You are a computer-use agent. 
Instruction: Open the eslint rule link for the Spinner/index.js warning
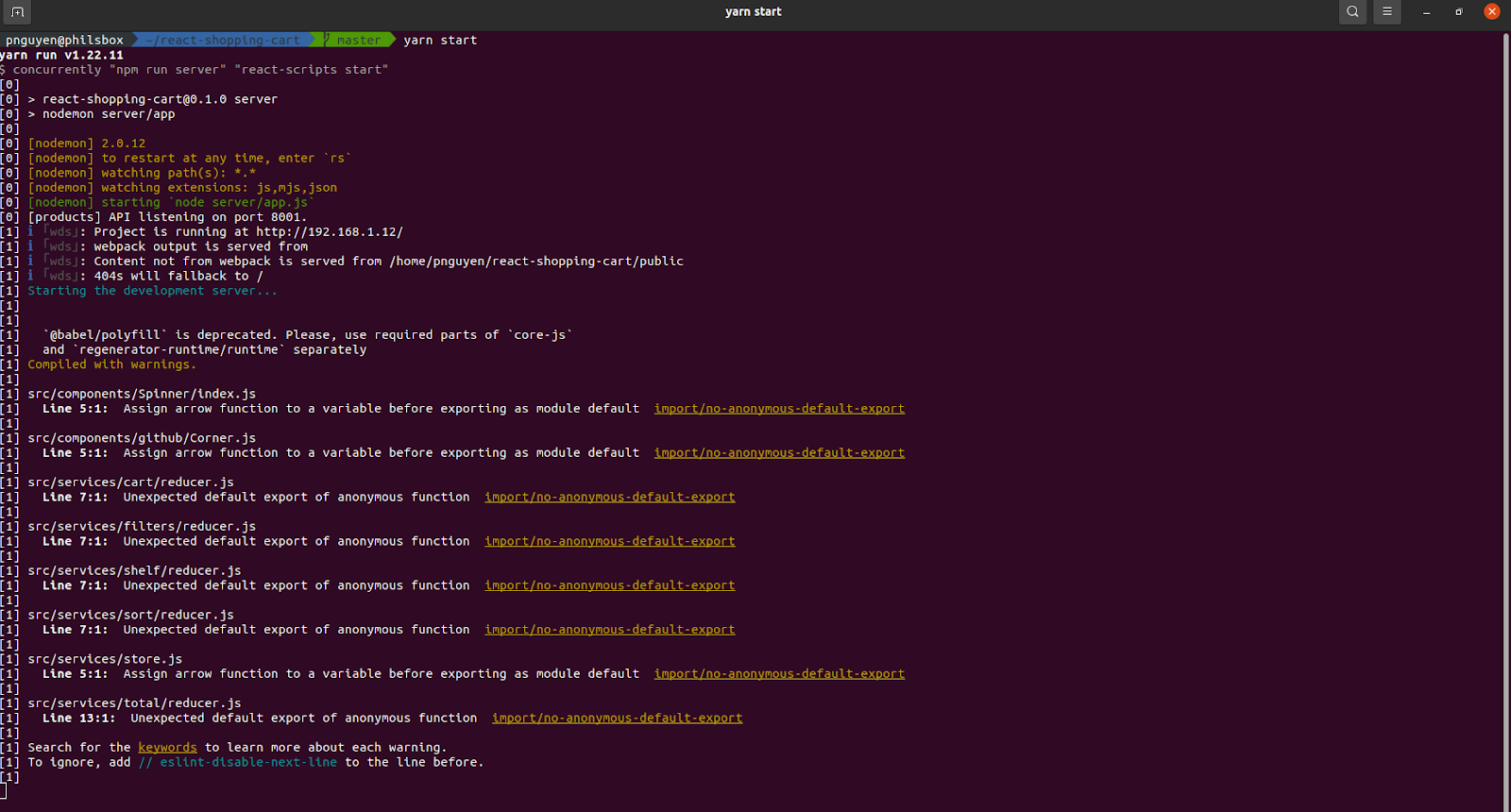(779, 409)
